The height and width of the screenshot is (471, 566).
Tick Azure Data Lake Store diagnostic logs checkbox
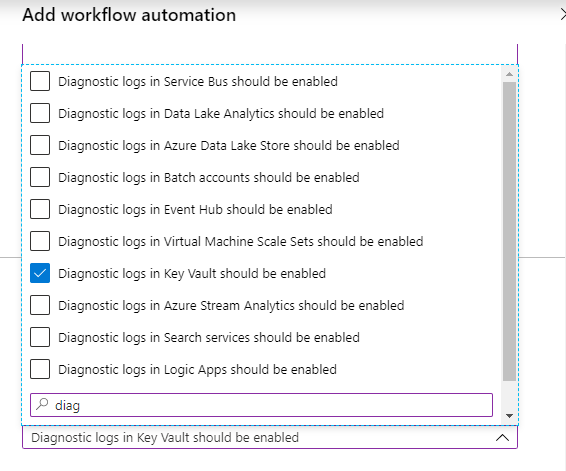point(40,145)
